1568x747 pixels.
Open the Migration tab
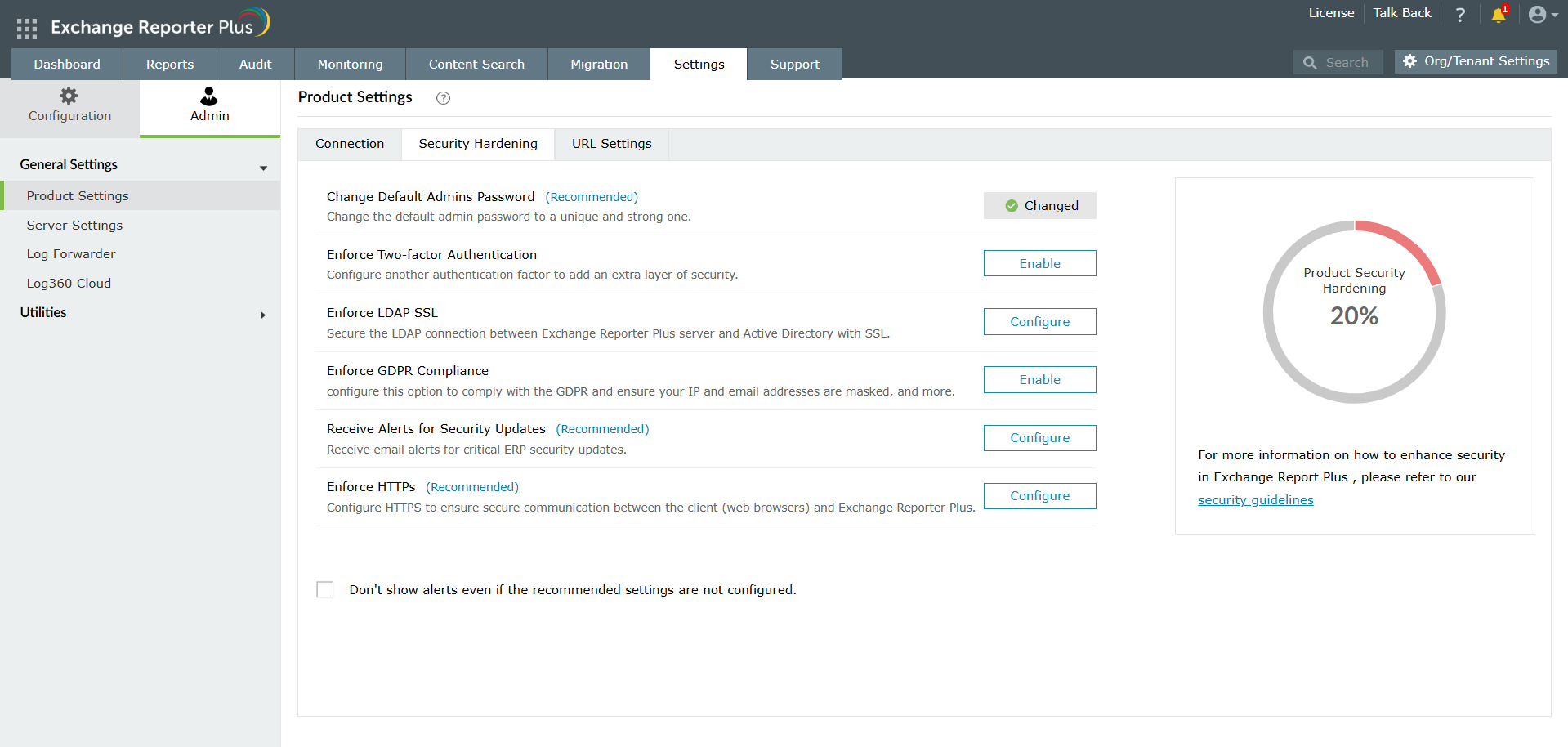coord(599,64)
